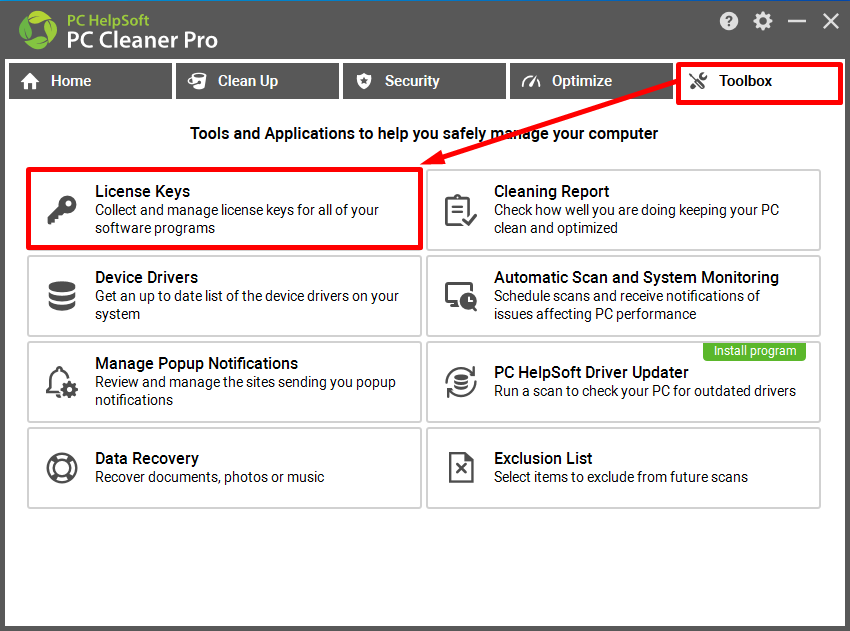Open the settings gear icon
Screen dimensions: 850x631
point(763,21)
